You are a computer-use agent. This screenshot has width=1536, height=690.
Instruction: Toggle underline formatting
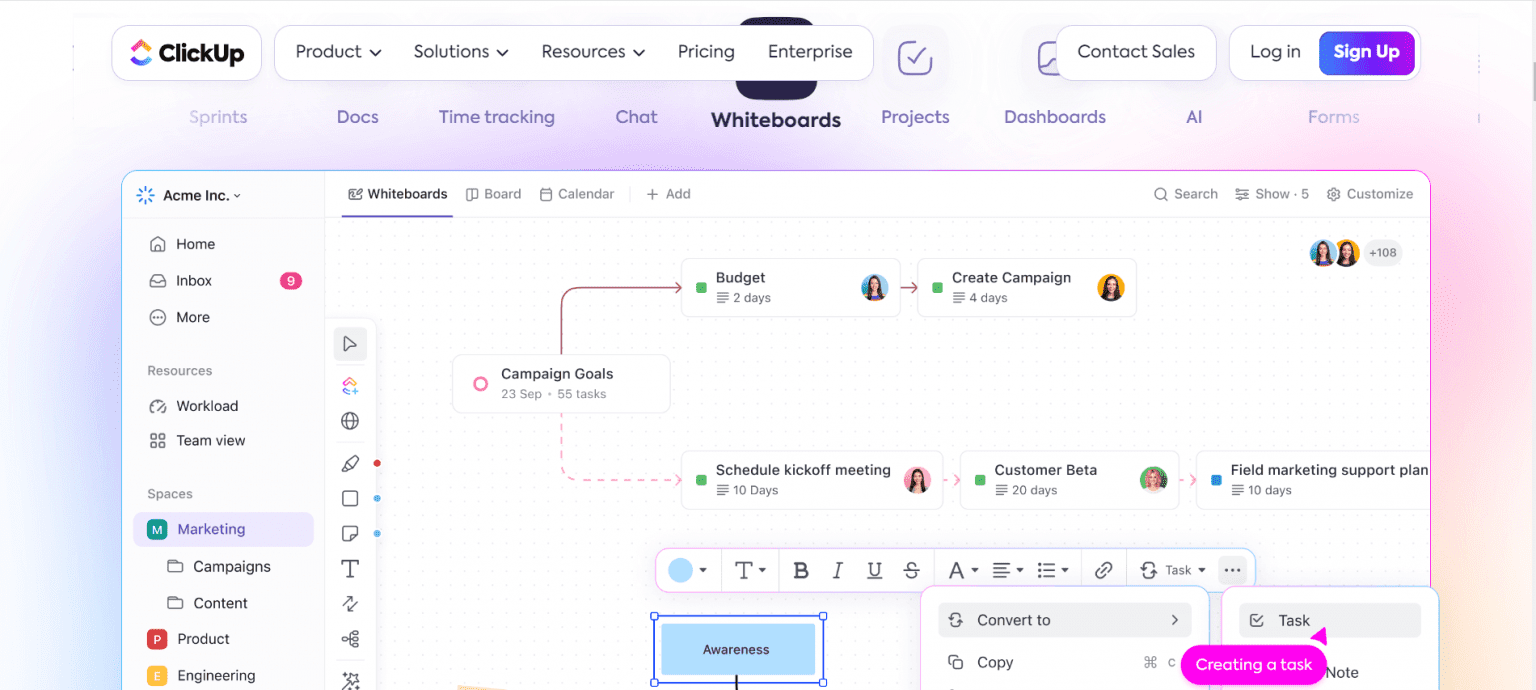(x=875, y=570)
